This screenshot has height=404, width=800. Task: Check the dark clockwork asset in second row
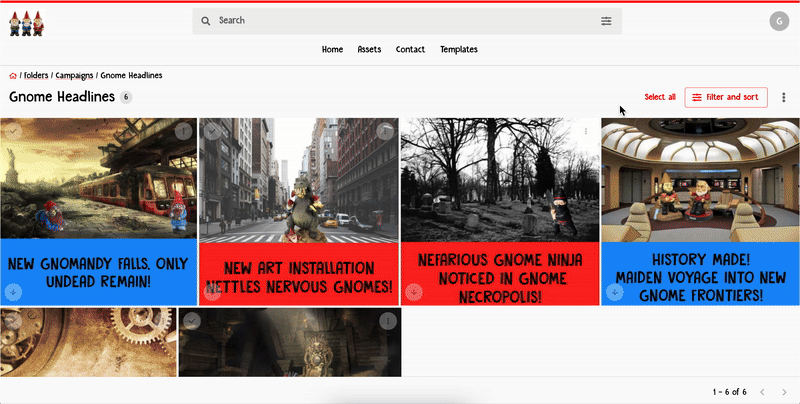[x=193, y=320]
